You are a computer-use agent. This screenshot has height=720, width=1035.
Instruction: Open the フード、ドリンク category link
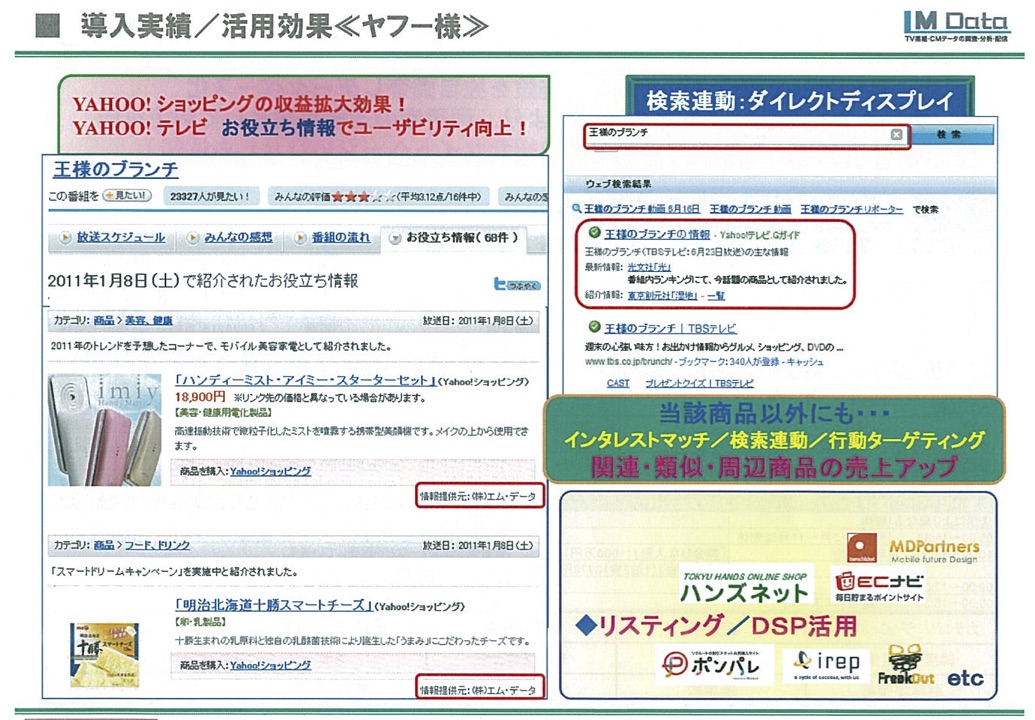(157, 545)
